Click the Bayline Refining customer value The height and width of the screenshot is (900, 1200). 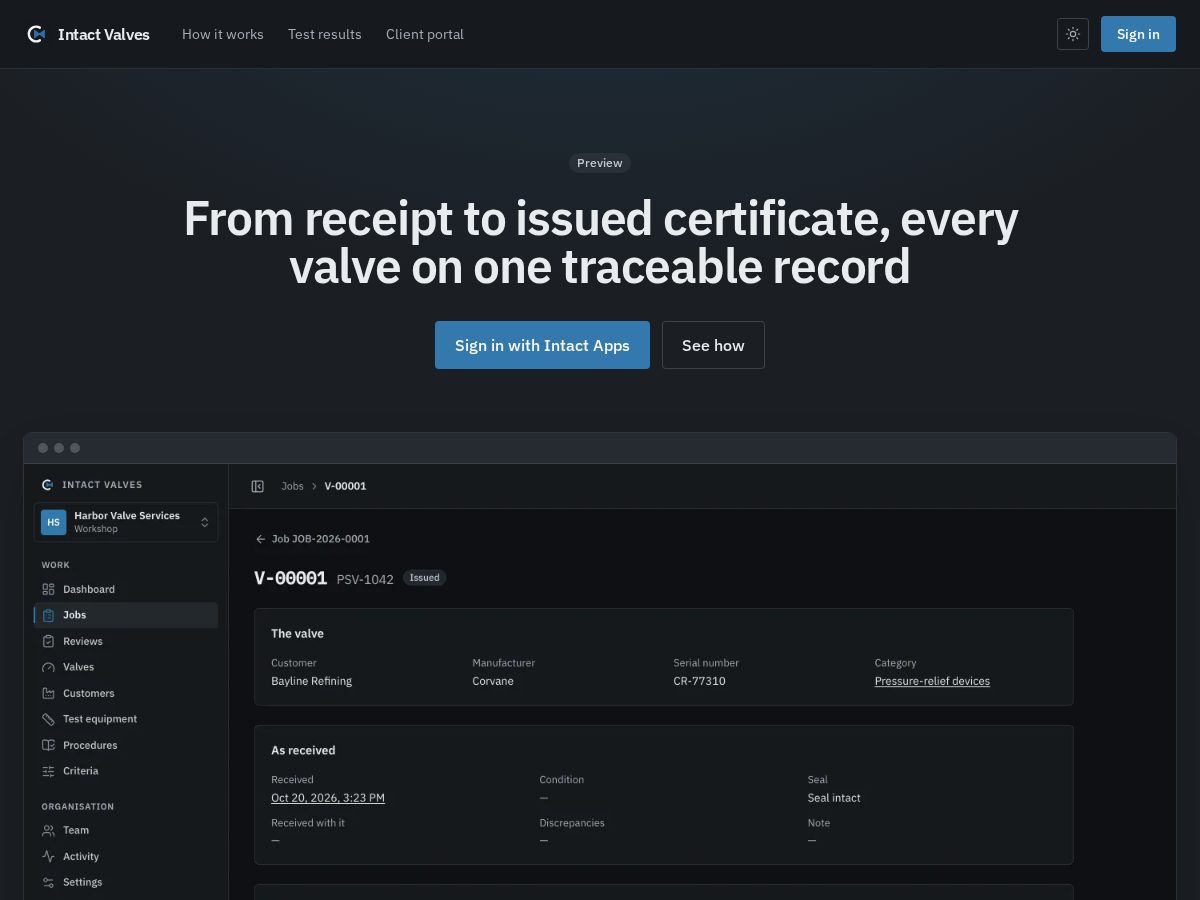pos(311,681)
